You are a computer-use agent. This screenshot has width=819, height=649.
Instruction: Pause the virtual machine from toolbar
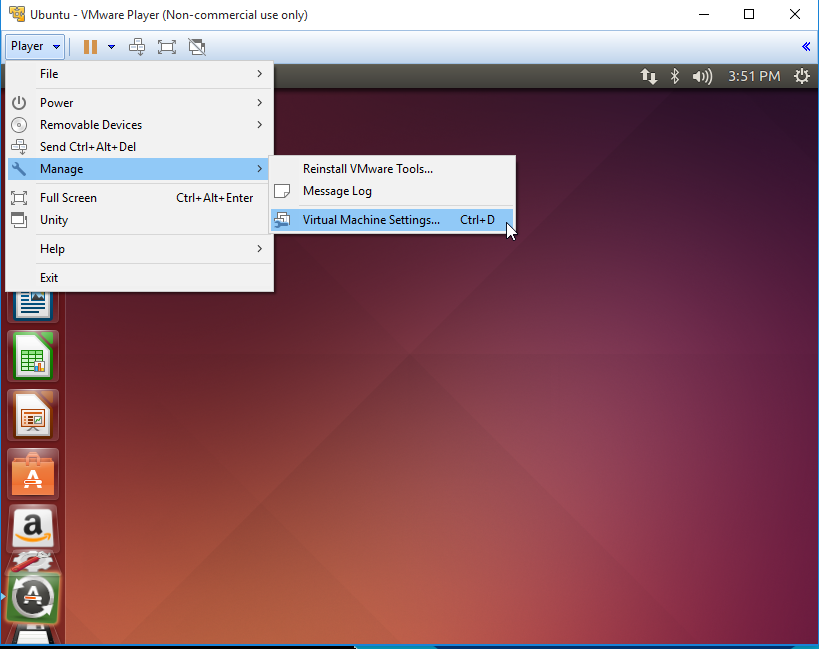(90, 46)
